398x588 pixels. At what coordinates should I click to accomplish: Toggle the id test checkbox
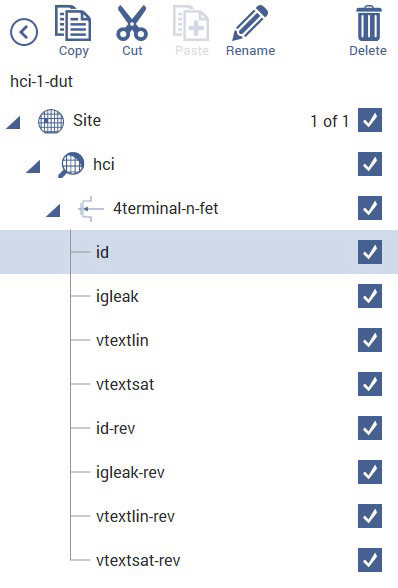pos(370,252)
